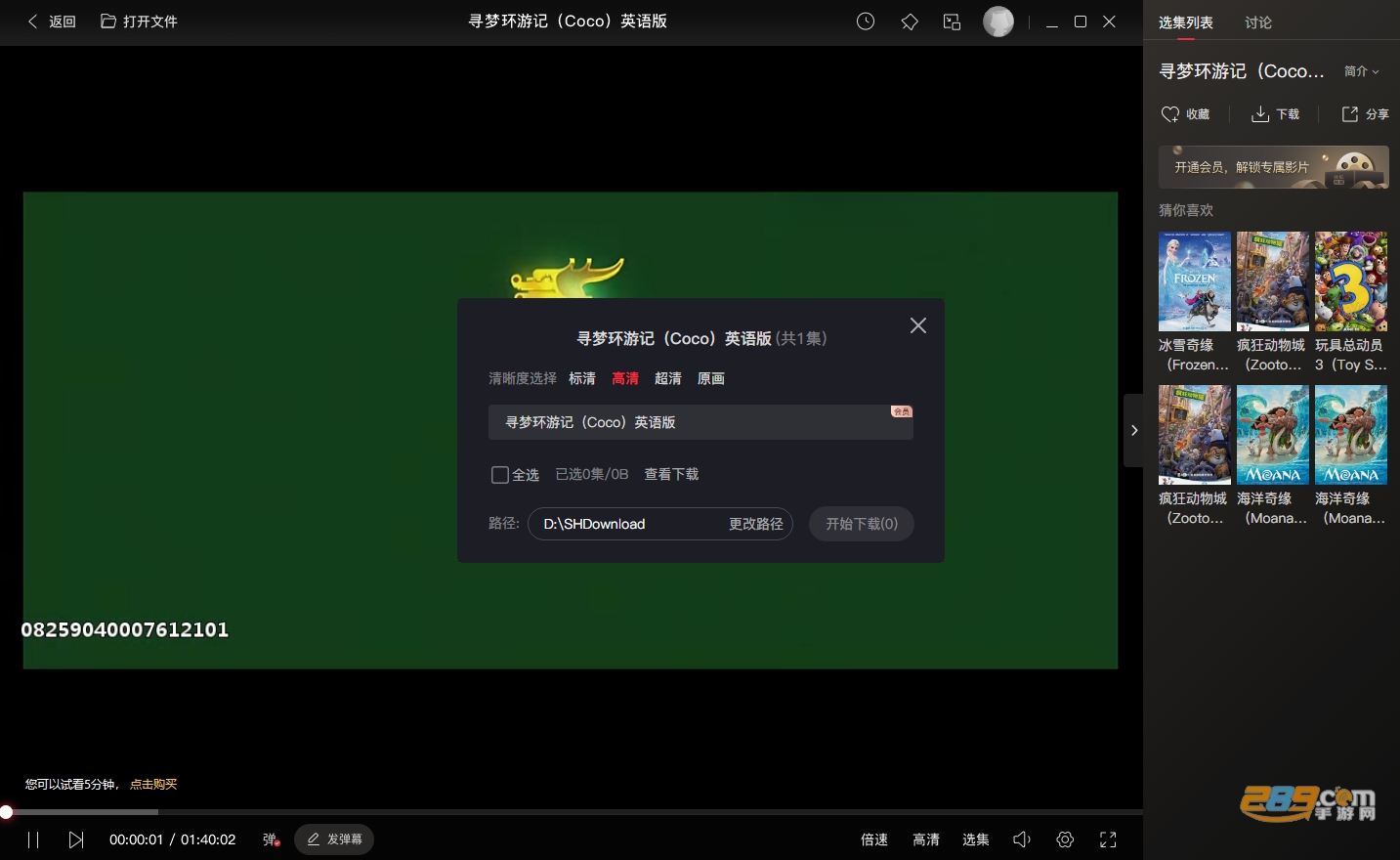
Task: Click the 开通会员 membership banner
Action: click(1274, 167)
